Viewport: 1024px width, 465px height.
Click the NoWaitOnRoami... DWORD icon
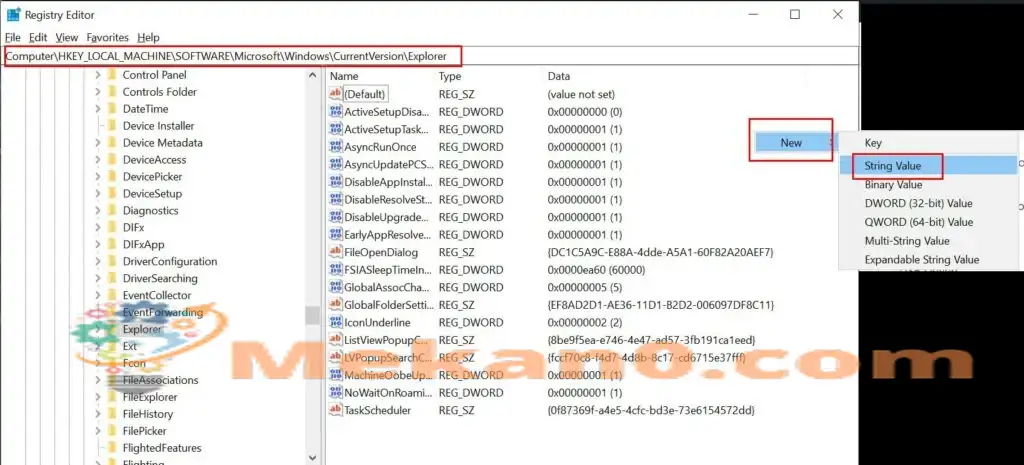336,393
